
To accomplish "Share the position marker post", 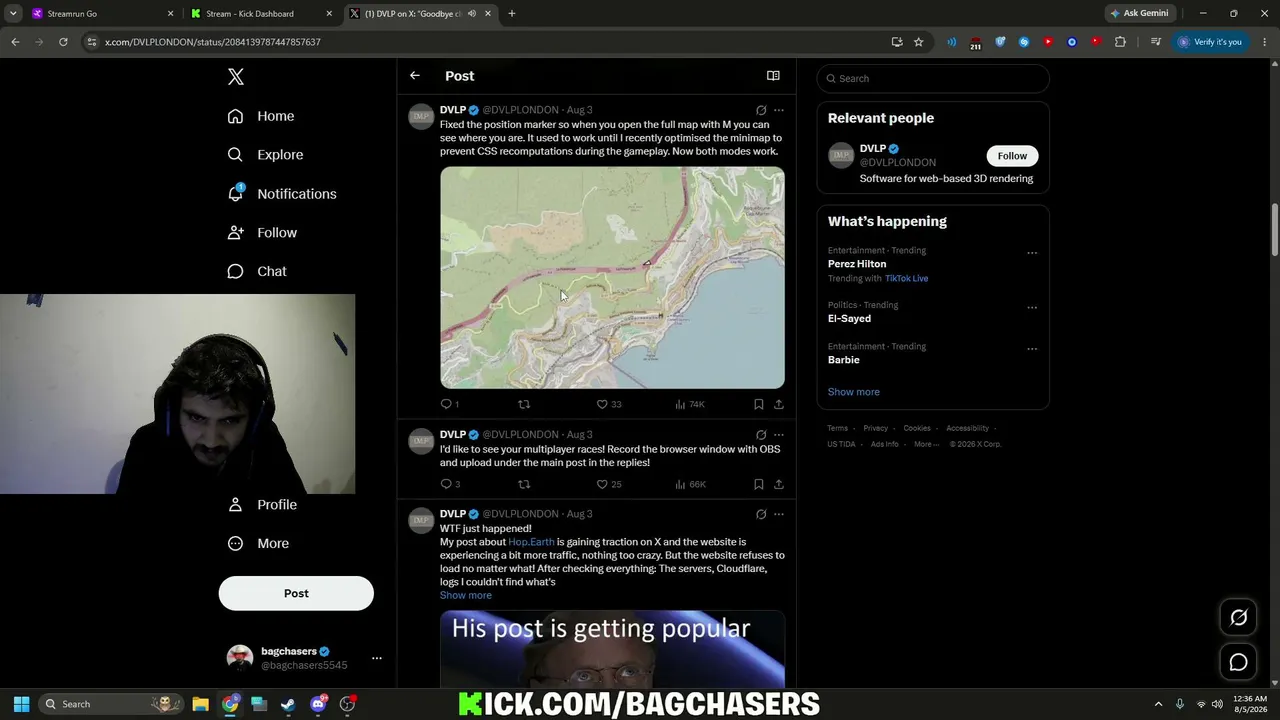I will pyautogui.click(x=779, y=404).
